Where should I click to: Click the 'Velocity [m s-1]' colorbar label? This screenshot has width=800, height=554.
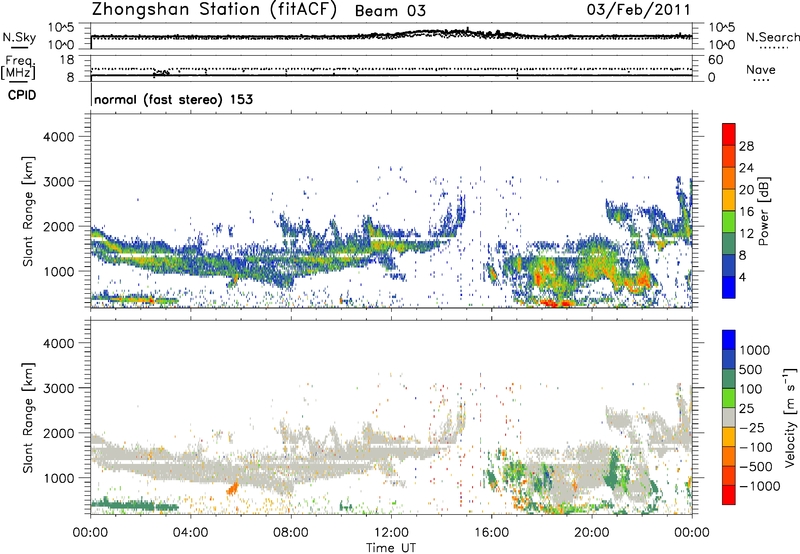pyautogui.click(x=790, y=417)
